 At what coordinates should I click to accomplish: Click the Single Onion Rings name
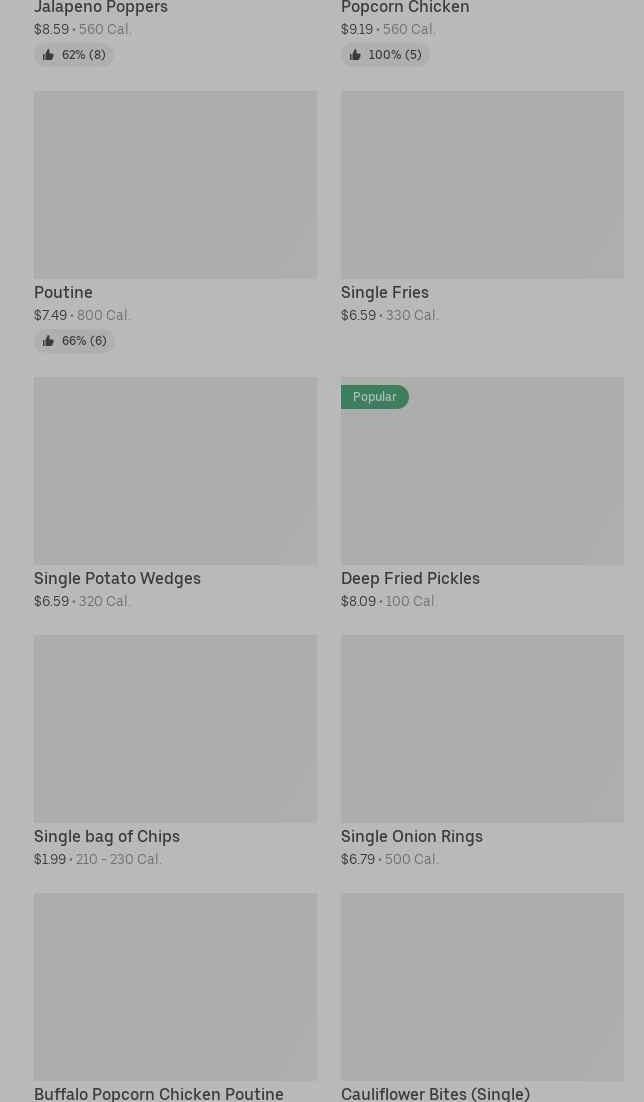click(412, 837)
